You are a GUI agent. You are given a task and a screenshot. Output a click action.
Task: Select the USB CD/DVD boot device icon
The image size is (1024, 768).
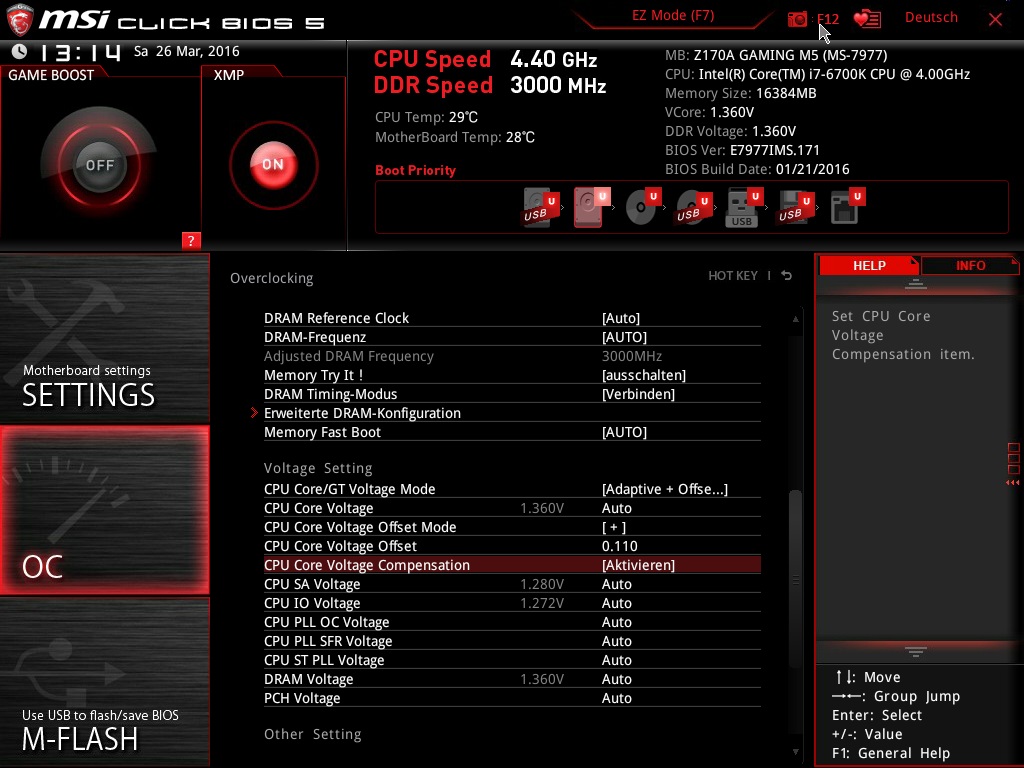694,208
